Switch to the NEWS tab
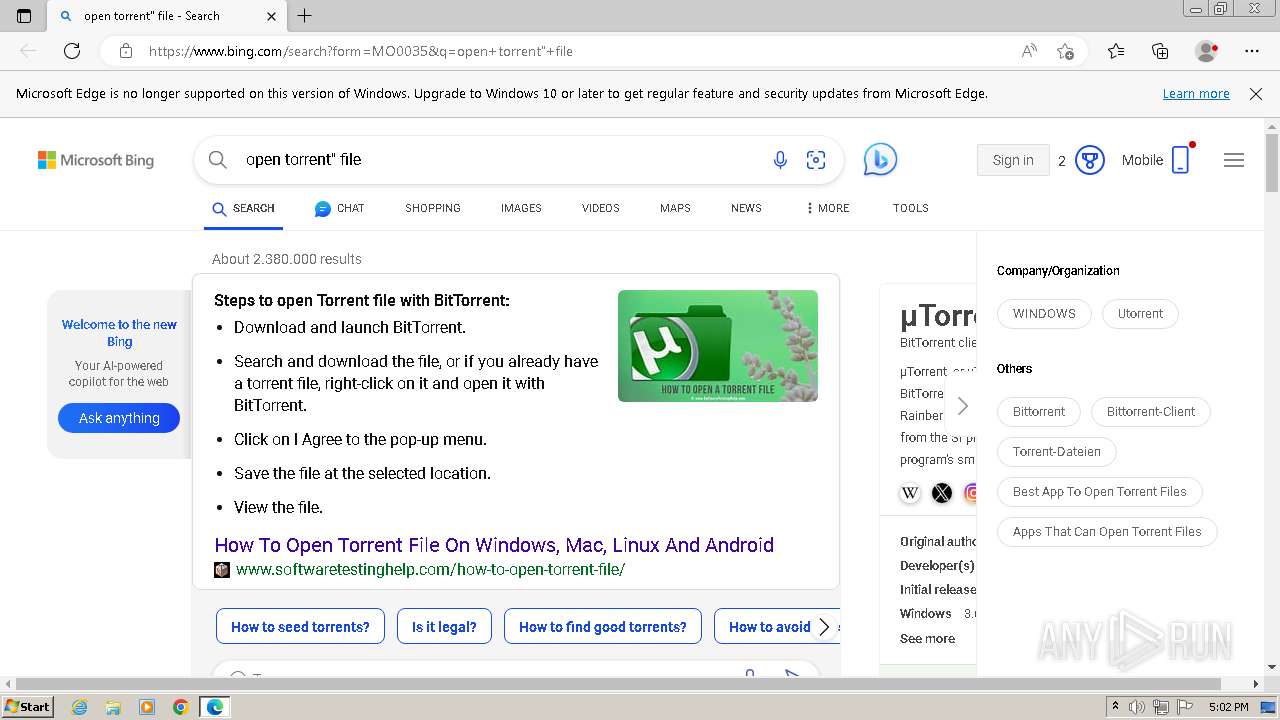The width and height of the screenshot is (1280, 720). (x=746, y=208)
